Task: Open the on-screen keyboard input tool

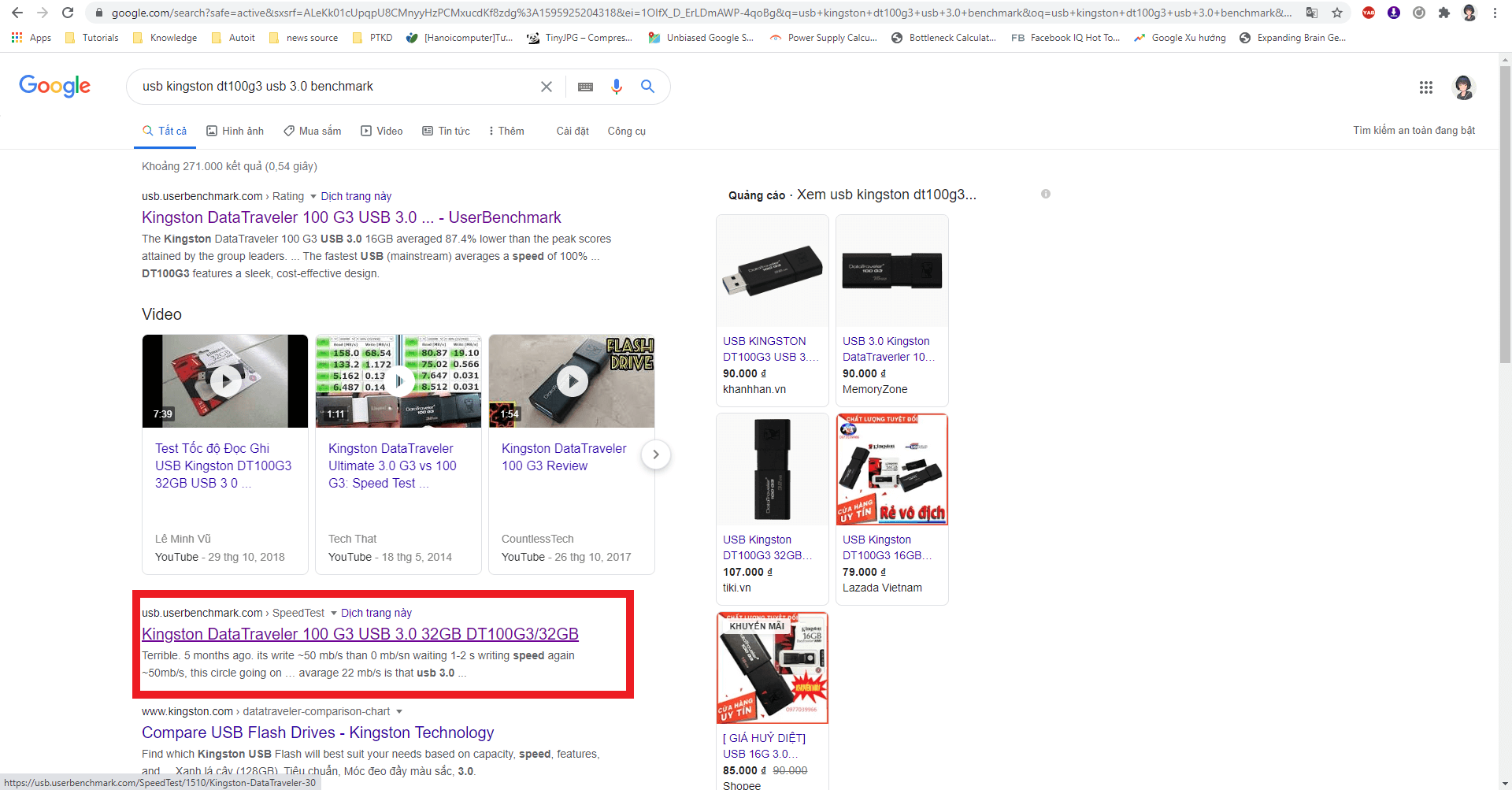Action: [x=585, y=87]
